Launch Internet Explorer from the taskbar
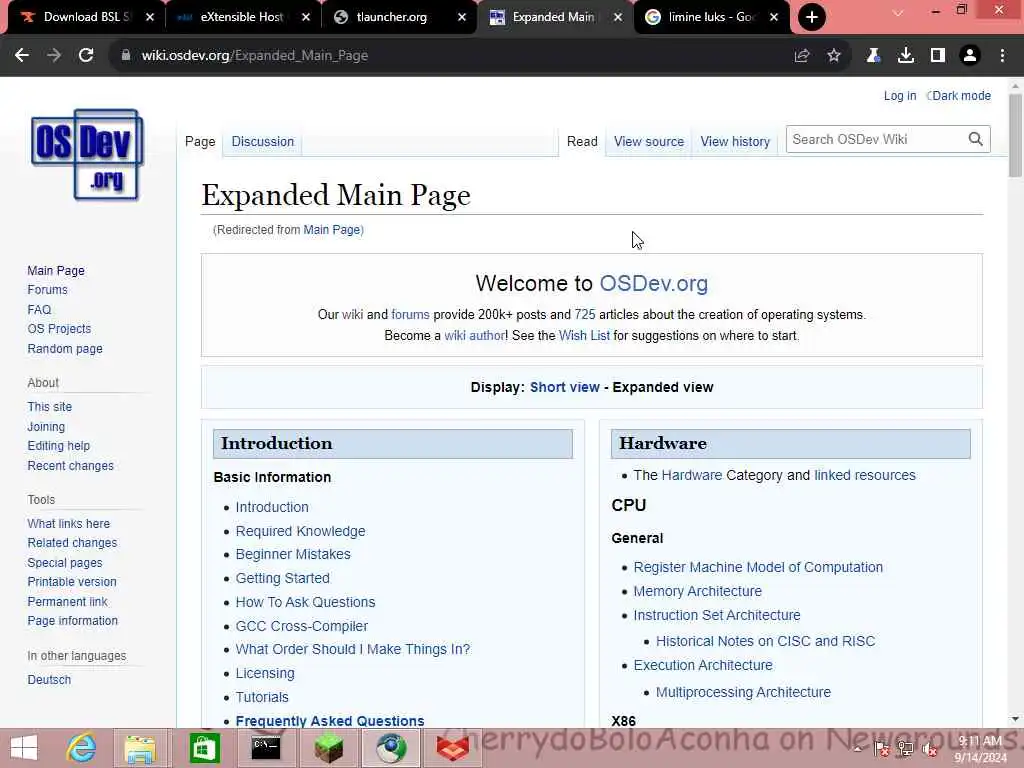 coord(81,748)
